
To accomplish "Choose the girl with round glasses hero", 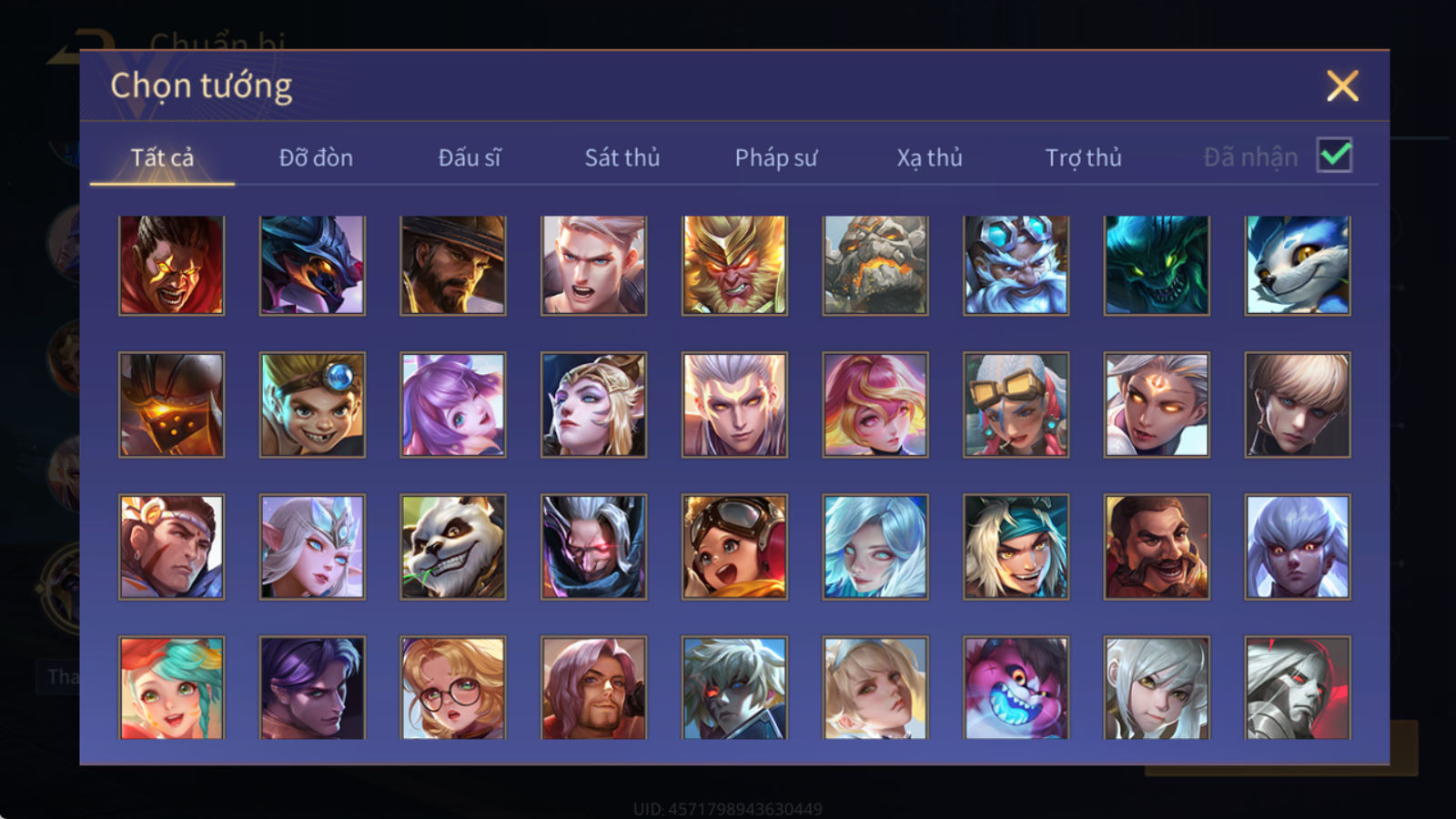I will pos(453,687).
